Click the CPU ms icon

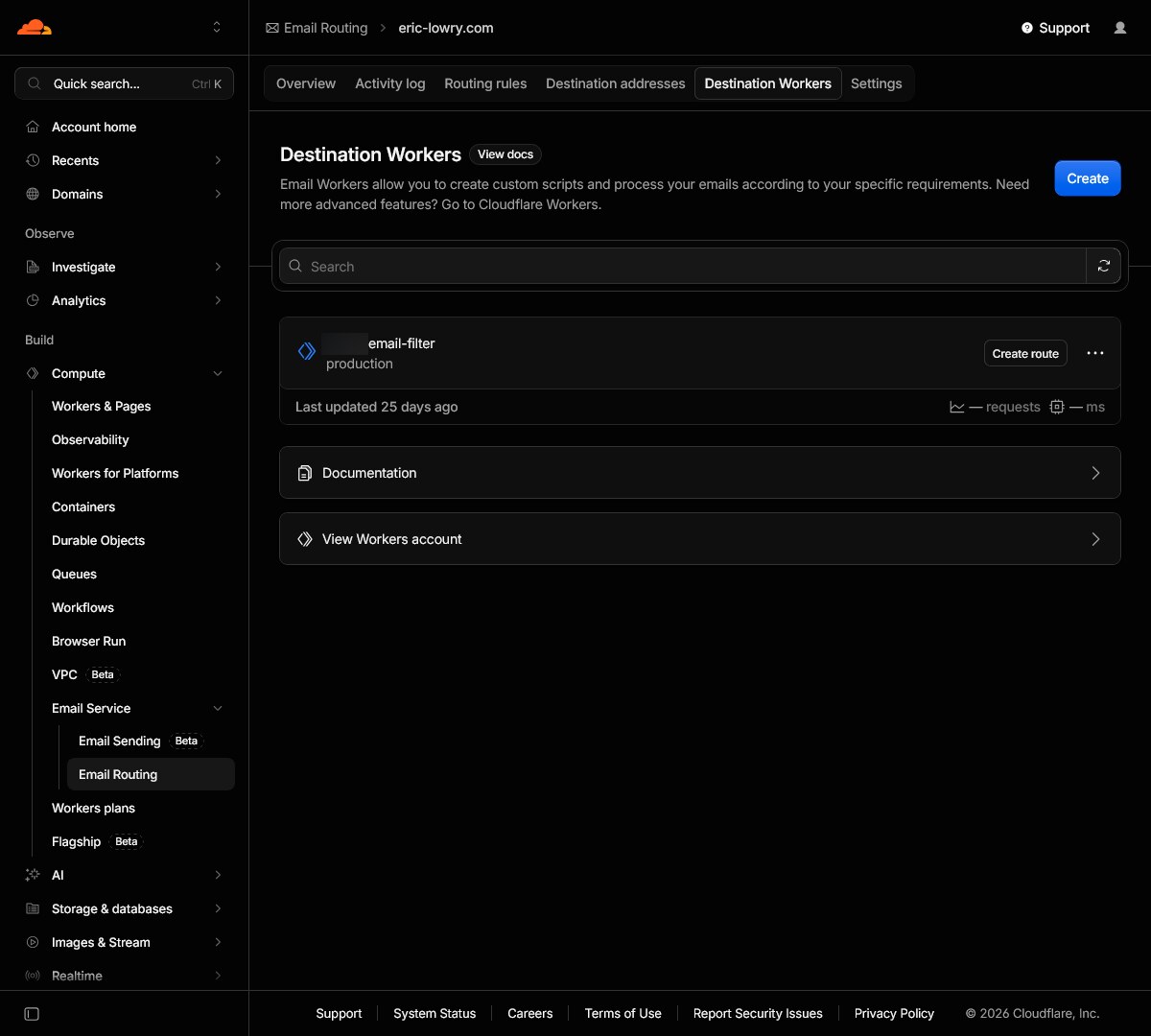pos(1057,407)
